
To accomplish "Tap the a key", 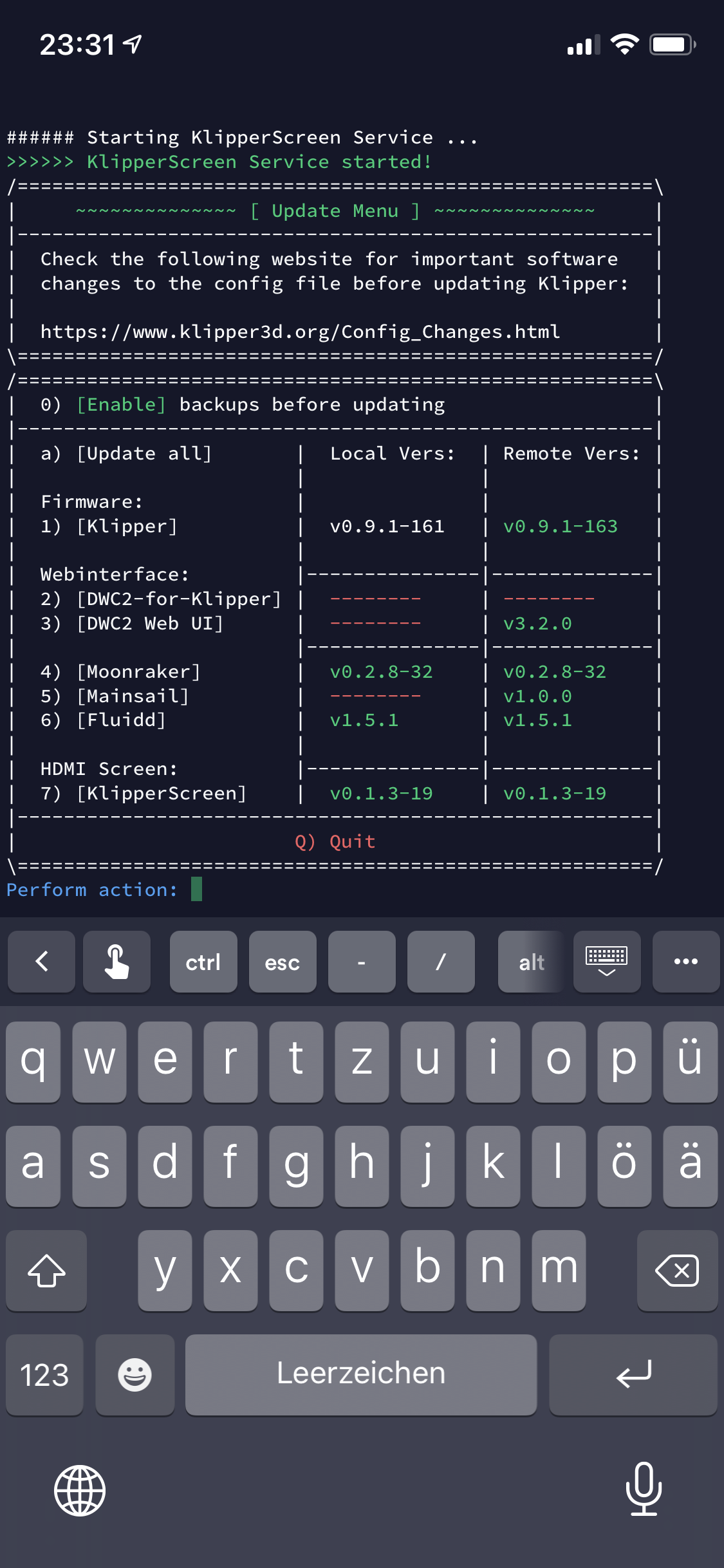I will pos(33,1166).
